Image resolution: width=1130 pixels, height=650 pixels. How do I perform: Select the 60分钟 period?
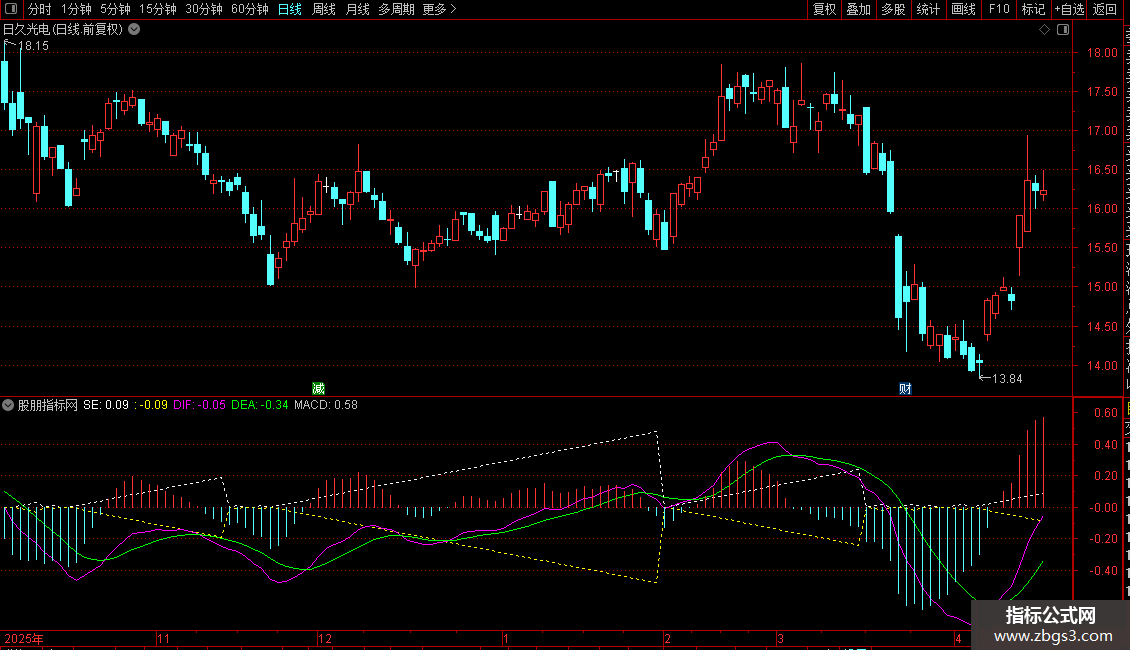click(x=250, y=9)
